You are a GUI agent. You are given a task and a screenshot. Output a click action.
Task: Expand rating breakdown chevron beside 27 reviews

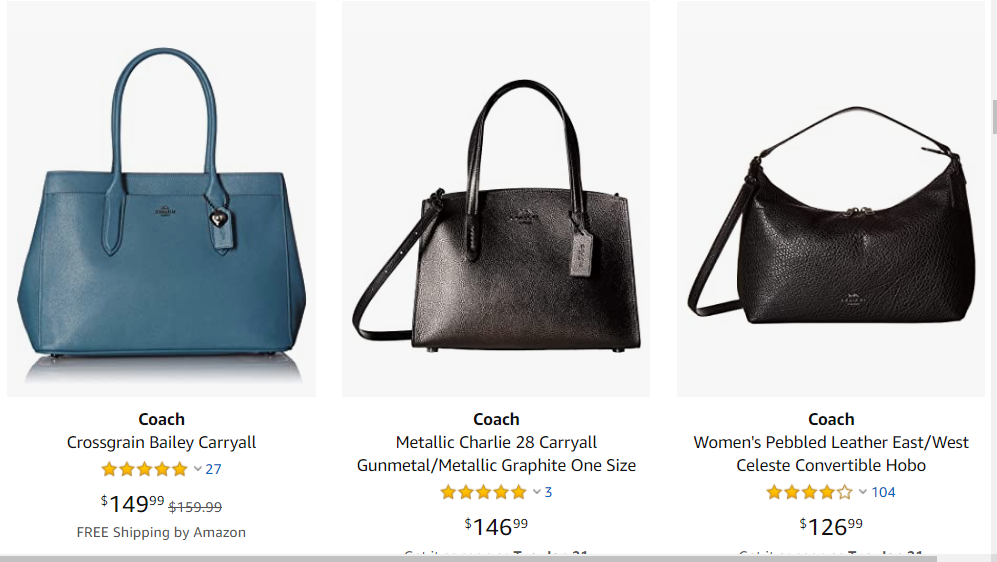(198, 469)
